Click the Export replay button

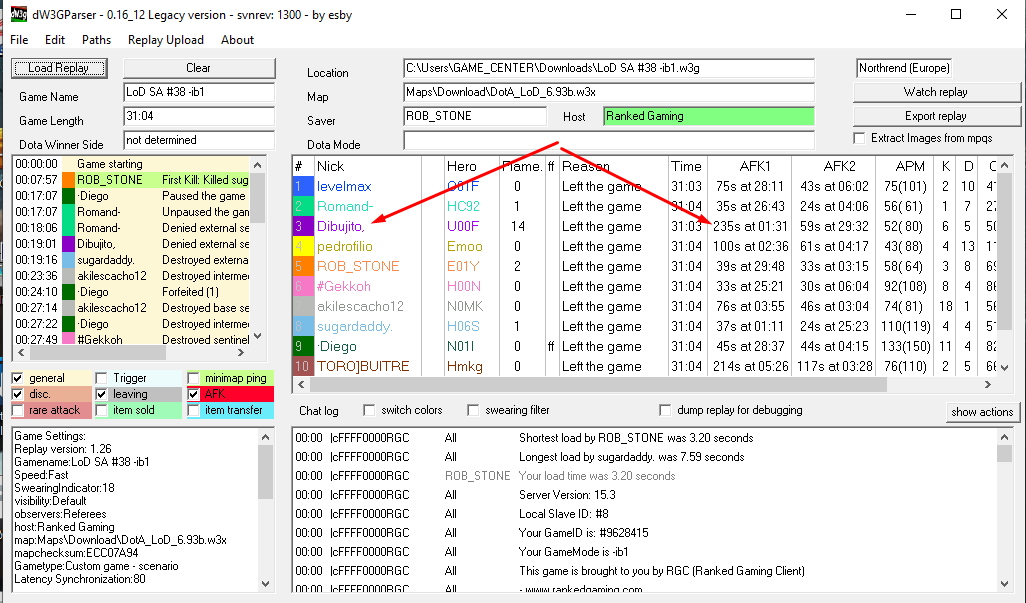coord(936,116)
